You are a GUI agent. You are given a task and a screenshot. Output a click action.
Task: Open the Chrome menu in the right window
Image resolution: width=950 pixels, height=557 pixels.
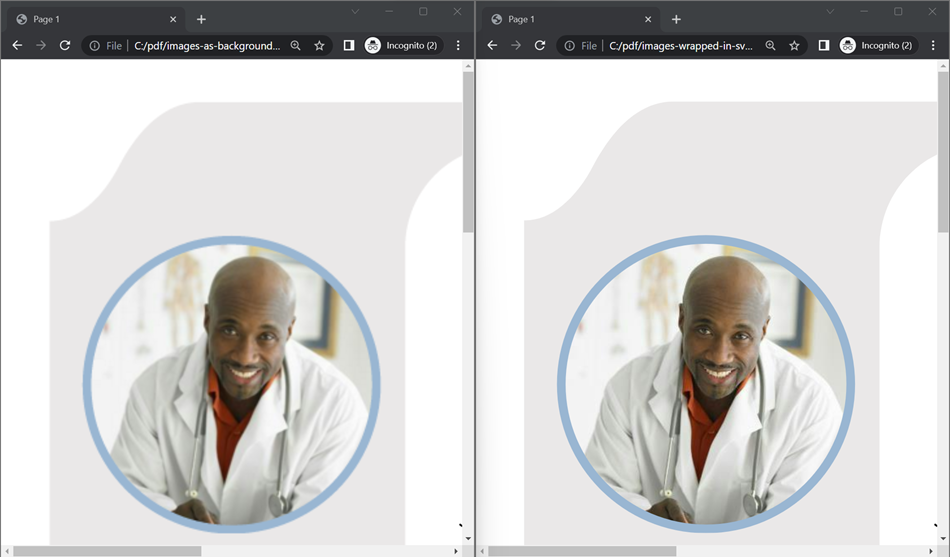point(933,45)
